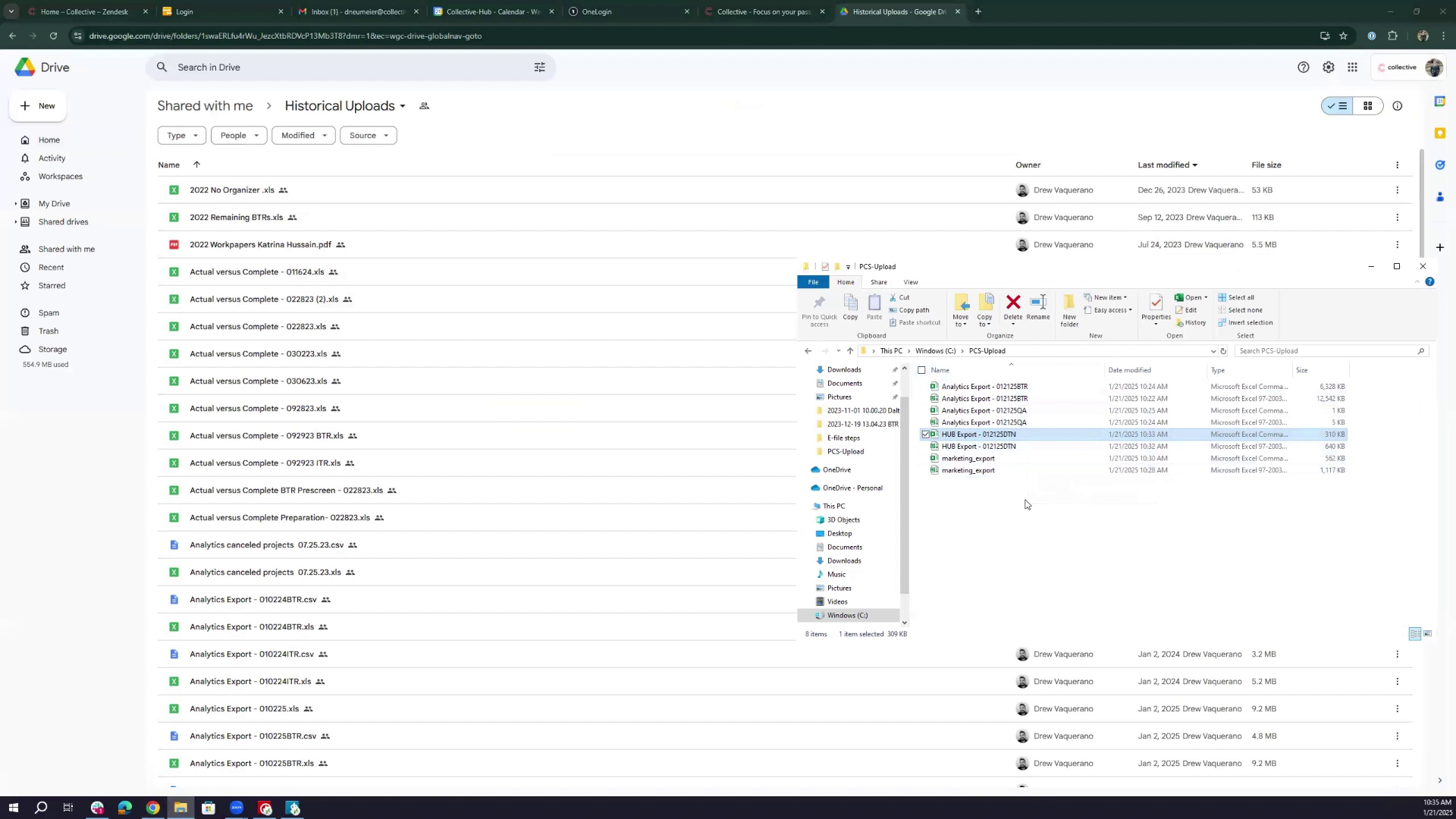This screenshot has height=819, width=1456.
Task: Toggle select-all checkbox in Explorer header
Action: click(921, 370)
